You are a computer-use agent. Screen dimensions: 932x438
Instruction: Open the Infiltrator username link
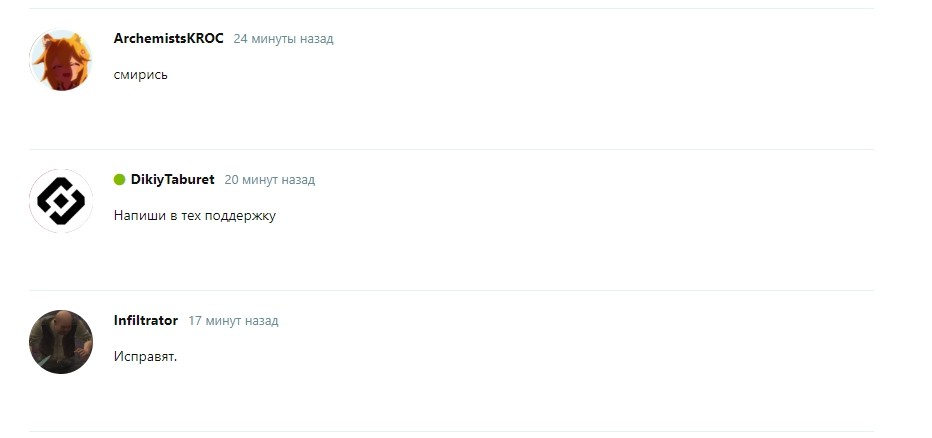point(146,320)
